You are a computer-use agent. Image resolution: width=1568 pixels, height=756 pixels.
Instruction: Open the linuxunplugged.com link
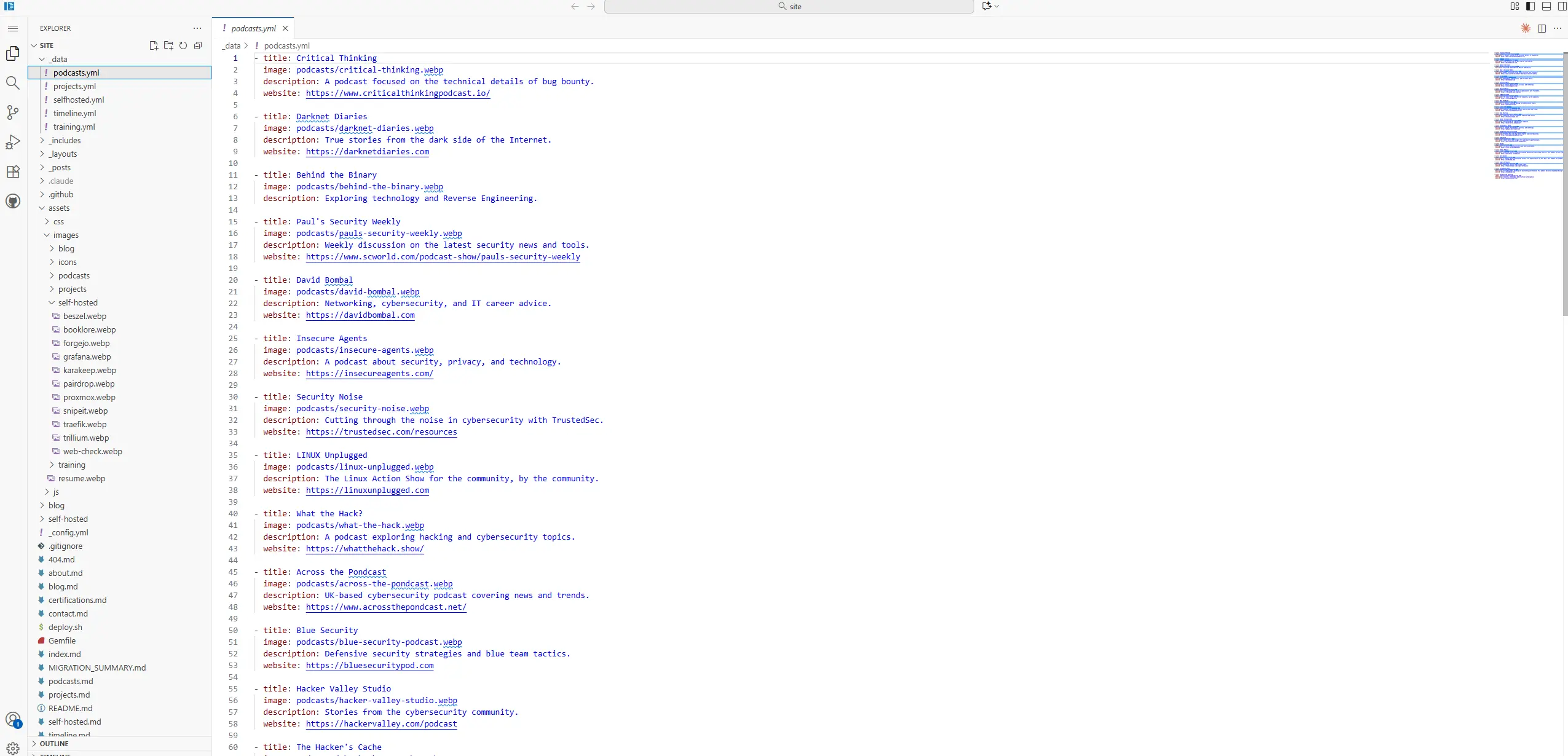[368, 490]
